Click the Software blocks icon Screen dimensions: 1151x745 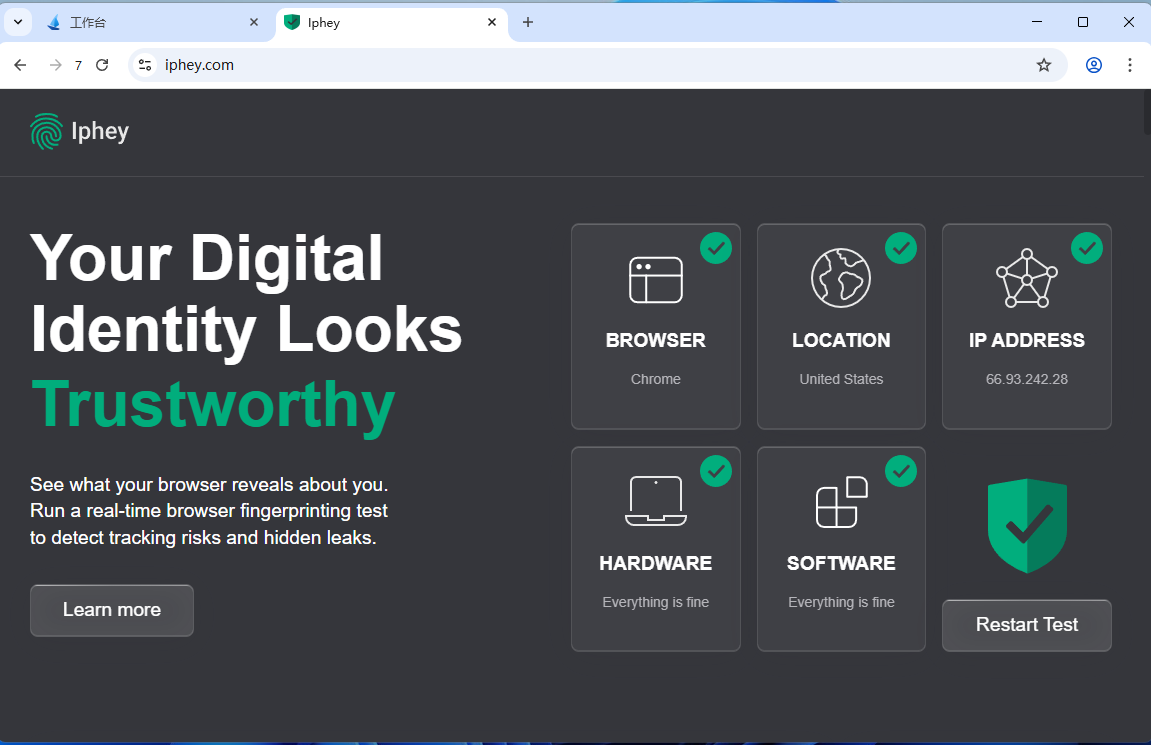coord(840,501)
